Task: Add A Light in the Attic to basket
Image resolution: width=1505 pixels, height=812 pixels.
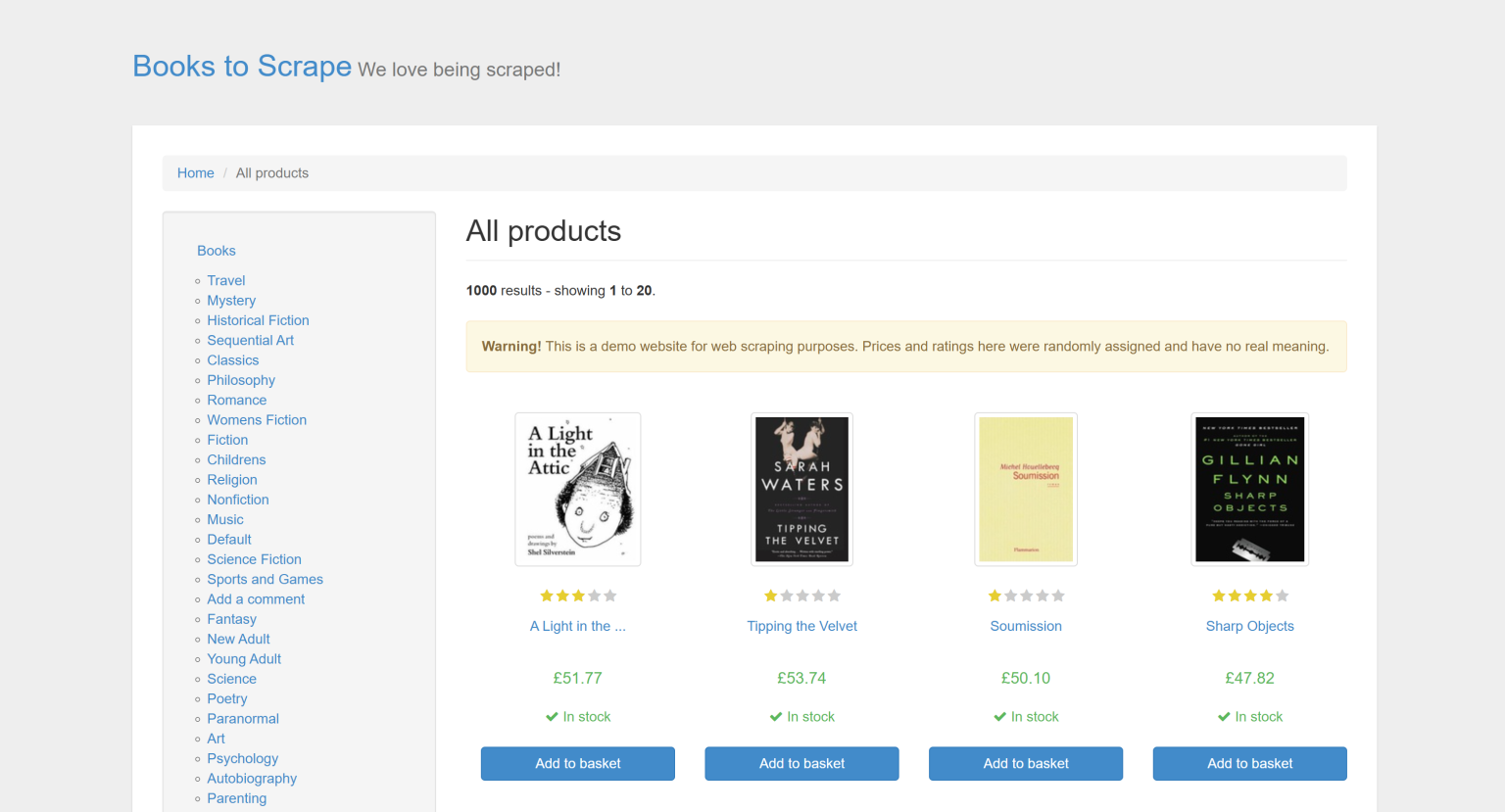Action: (x=577, y=763)
